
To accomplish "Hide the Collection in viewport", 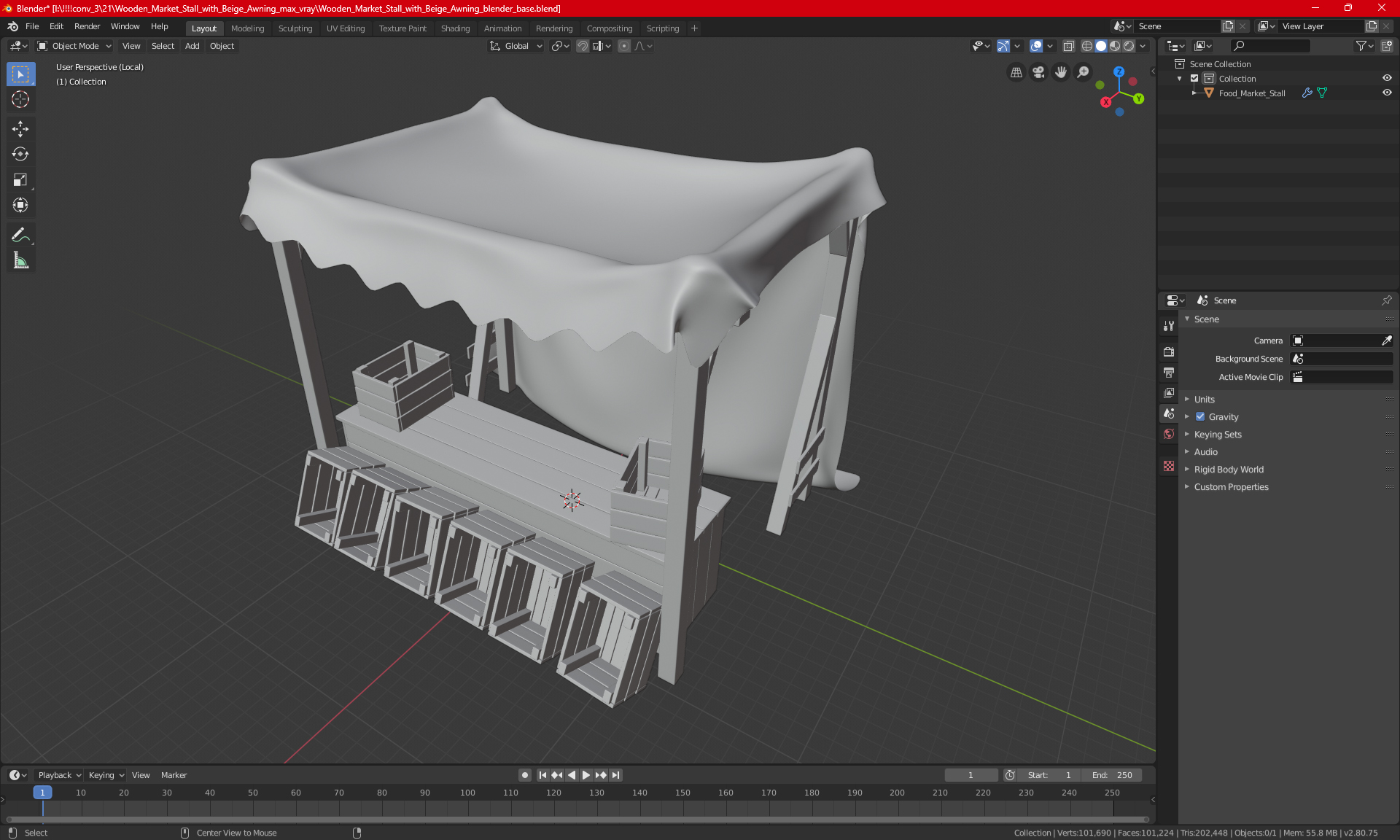I will (1387, 78).
